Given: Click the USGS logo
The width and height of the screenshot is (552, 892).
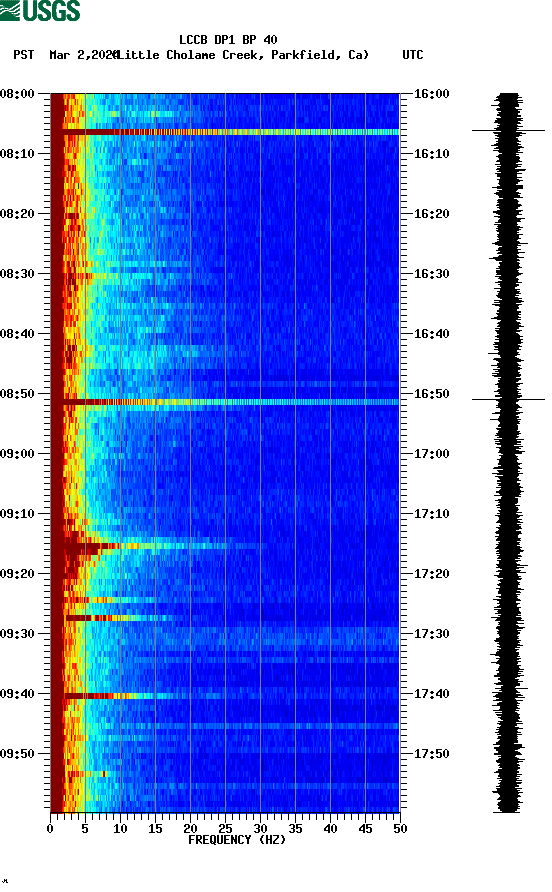Looking at the screenshot, I should click(x=40, y=10).
